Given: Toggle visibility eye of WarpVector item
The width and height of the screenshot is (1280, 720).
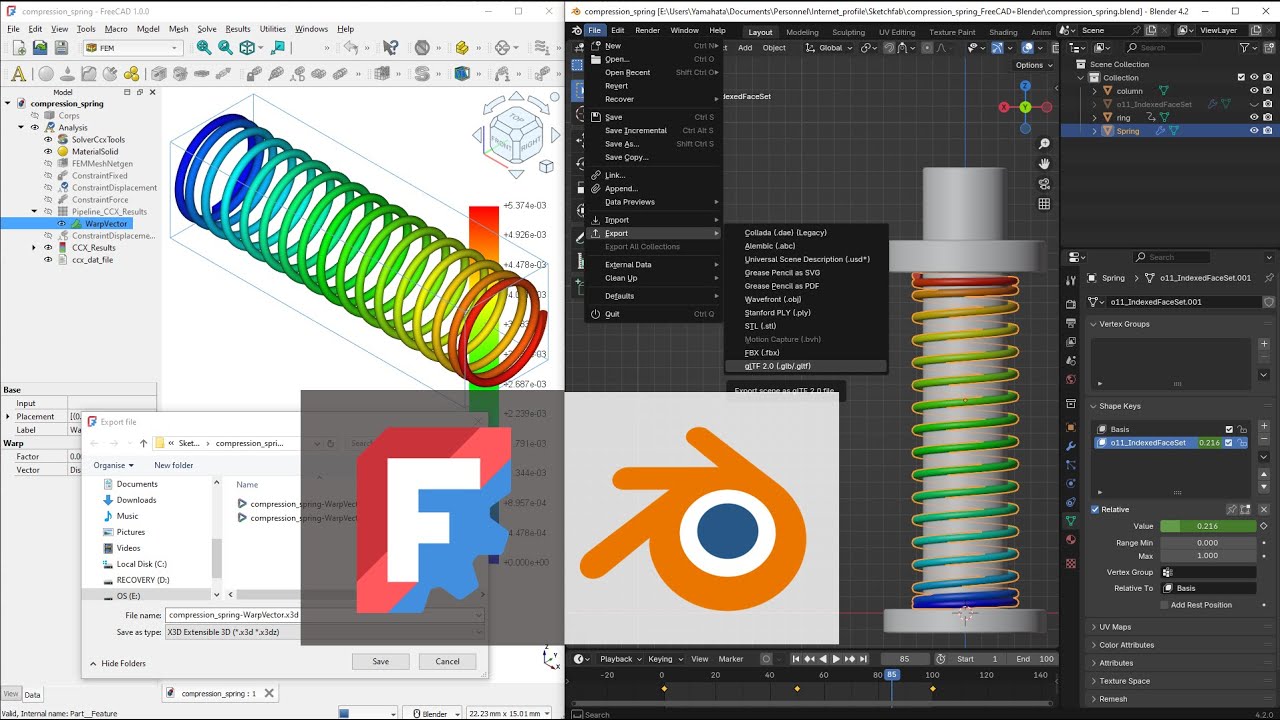Looking at the screenshot, I should pyautogui.click(x=61, y=224).
